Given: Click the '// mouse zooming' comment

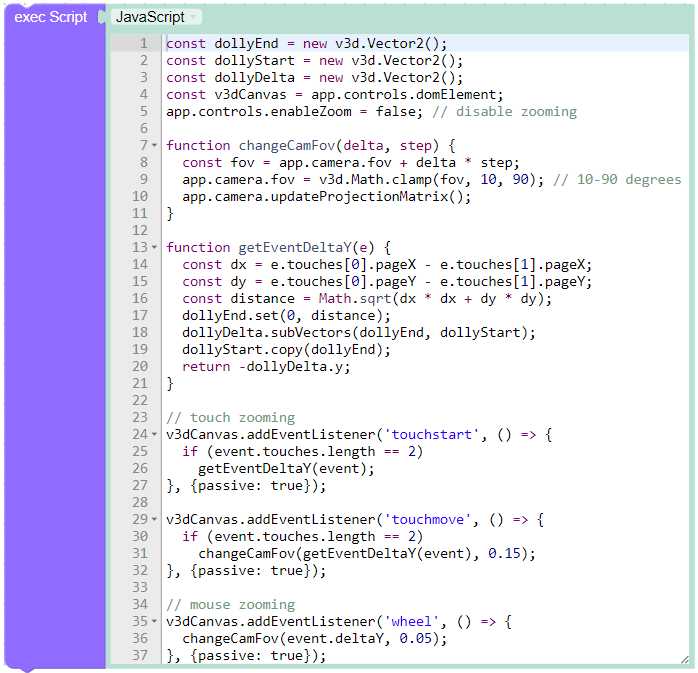Looking at the screenshot, I should 231,604.
